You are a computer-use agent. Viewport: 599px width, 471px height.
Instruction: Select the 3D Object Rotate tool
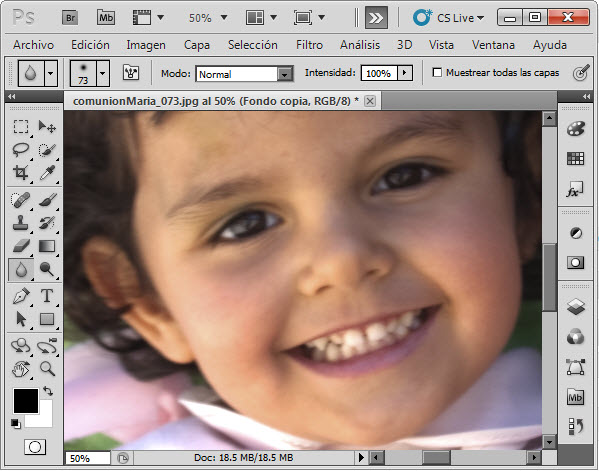21,346
